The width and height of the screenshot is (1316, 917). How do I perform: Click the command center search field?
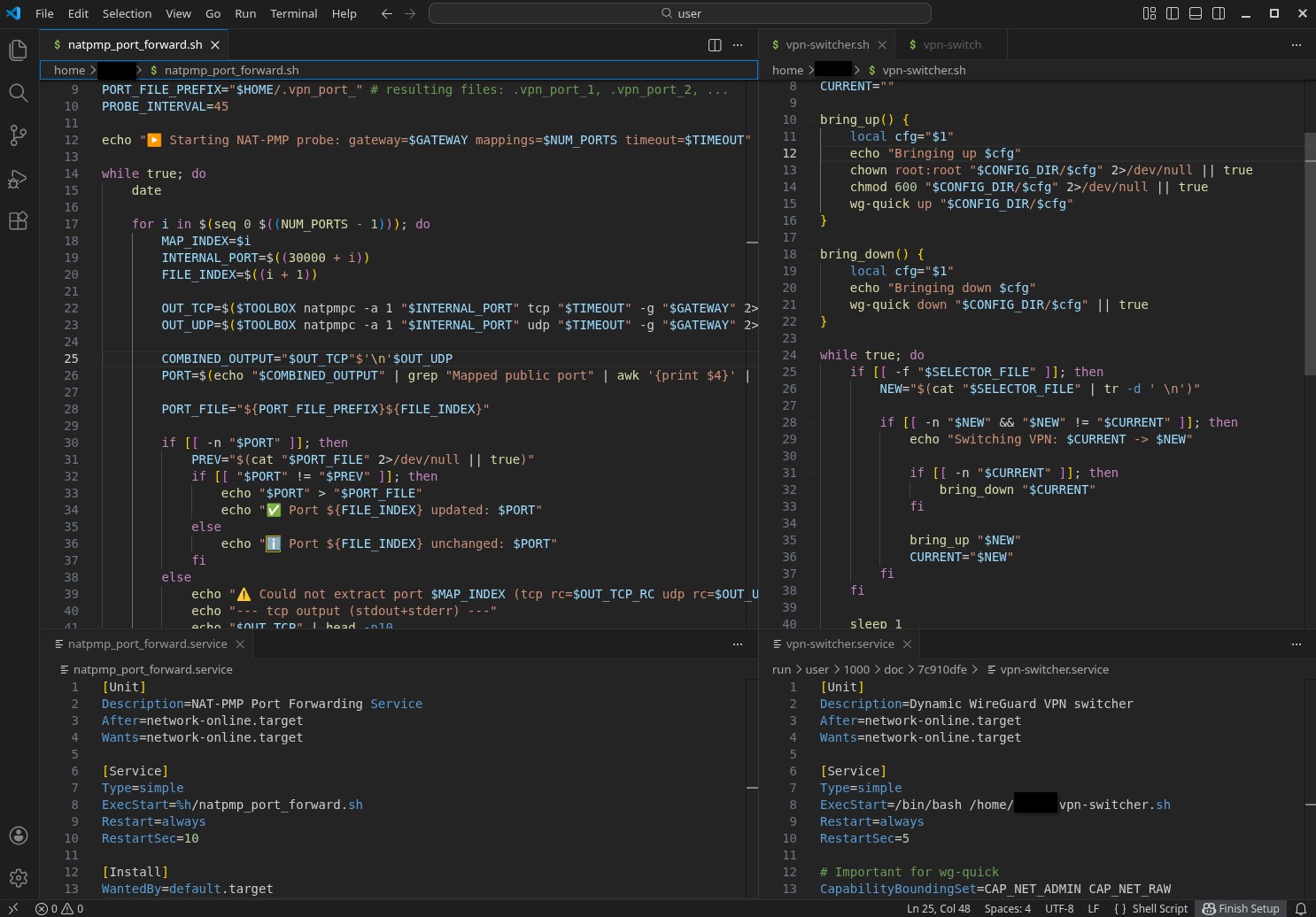[679, 13]
